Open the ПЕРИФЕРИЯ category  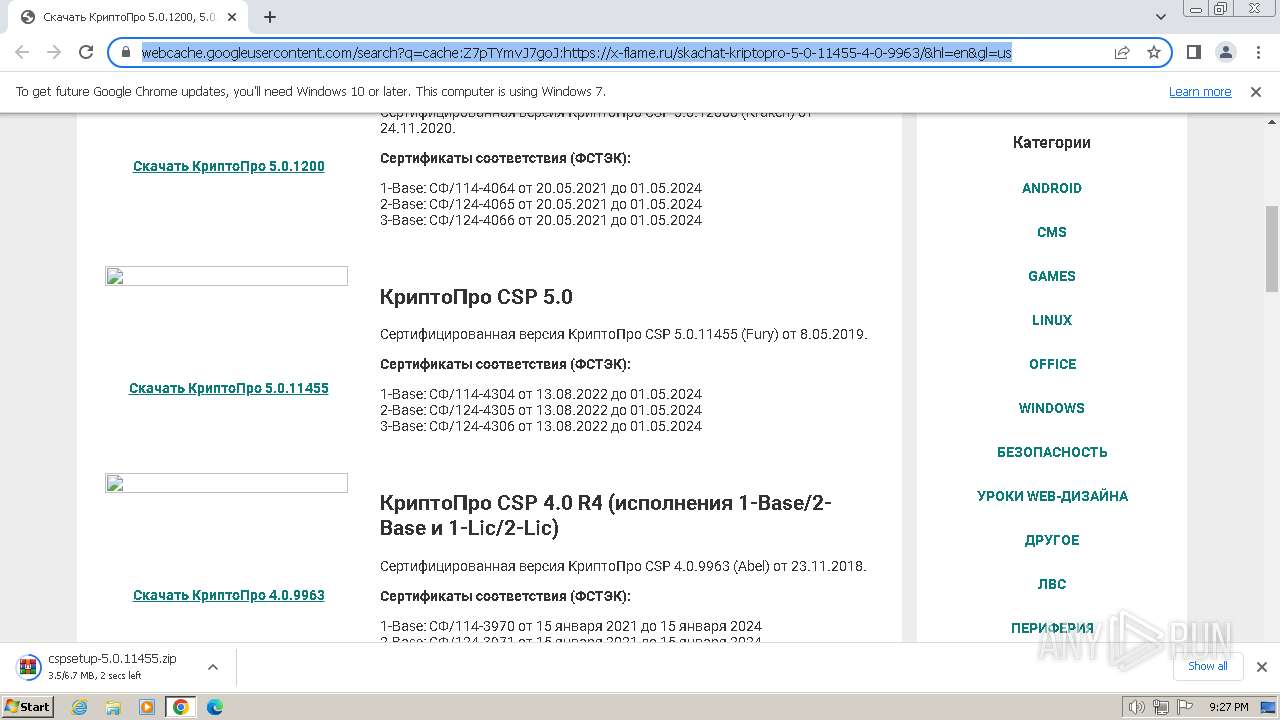click(1052, 628)
